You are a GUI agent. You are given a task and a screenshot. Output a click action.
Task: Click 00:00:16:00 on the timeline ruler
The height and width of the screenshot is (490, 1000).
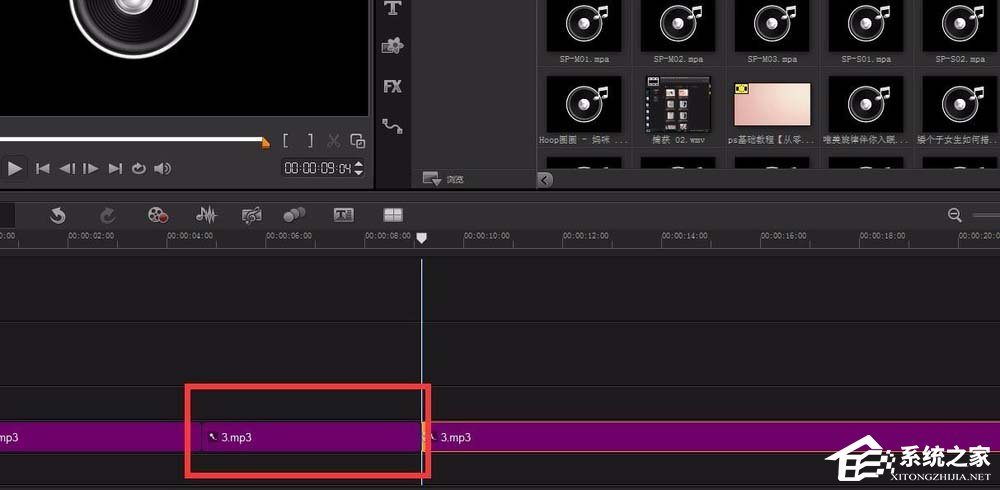(784, 236)
